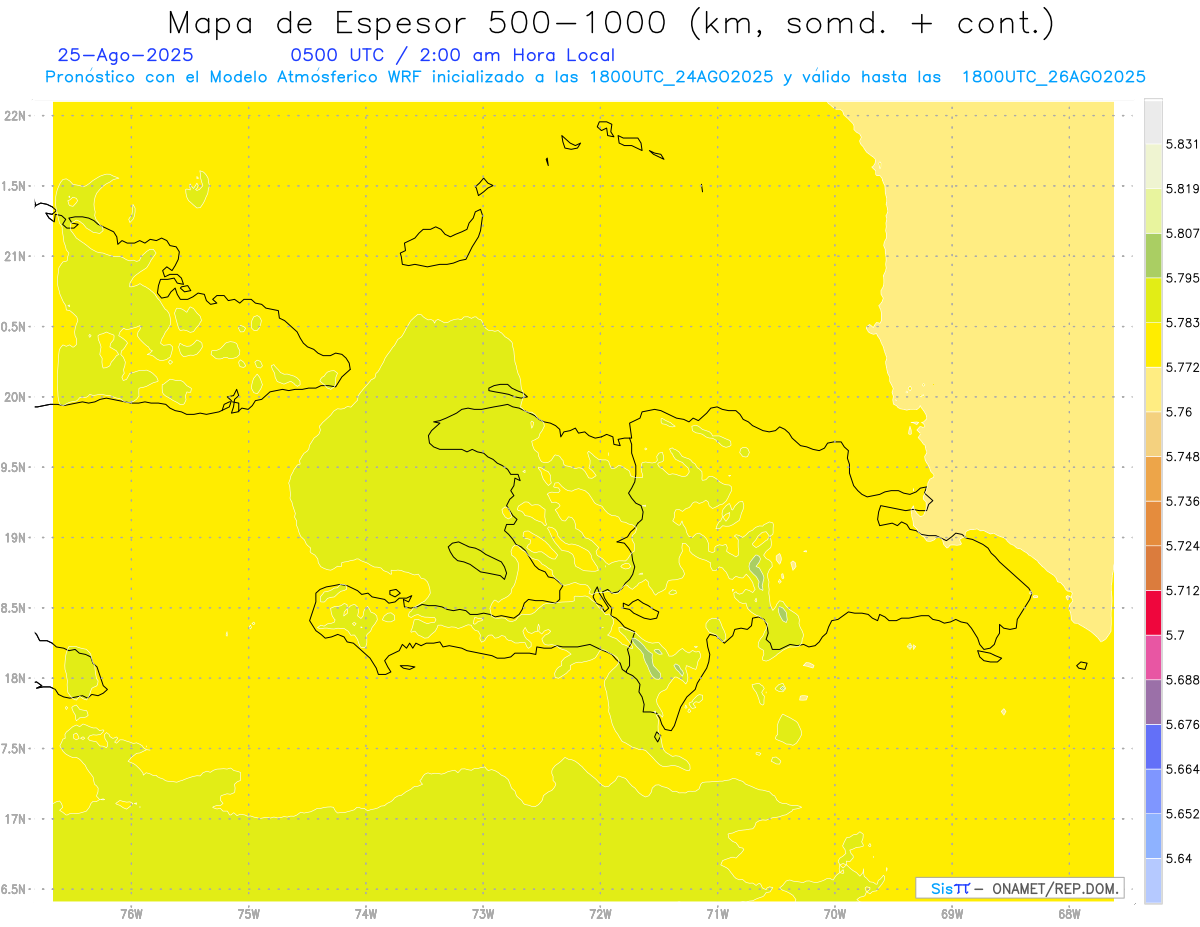Viewport: 1200px width, 927px height.
Task: Pick the pink swatch between 5.688 and 5.7
Action: point(1153,658)
